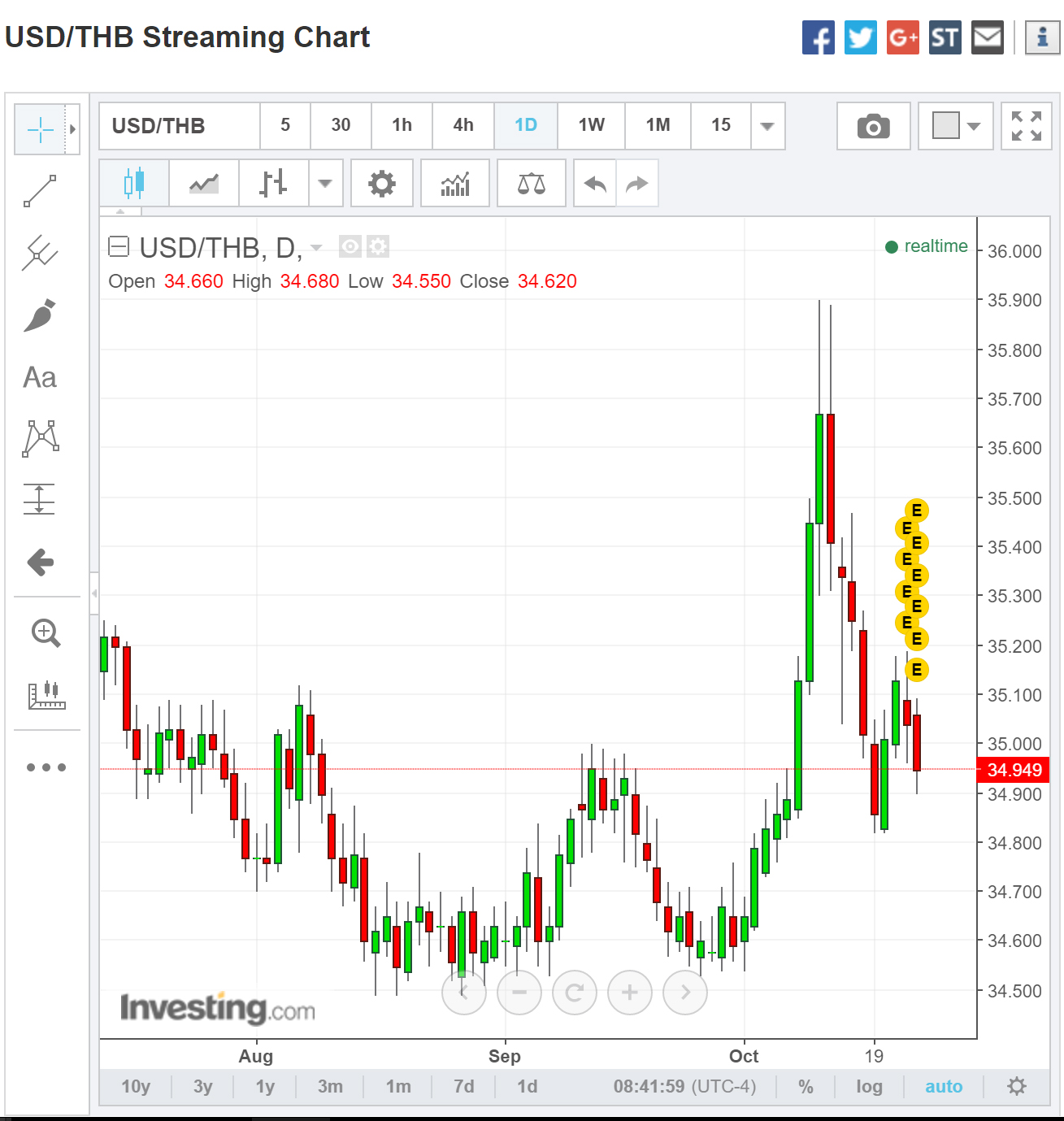Redo the last chart action
The image size is (1064, 1121).
coord(637,183)
